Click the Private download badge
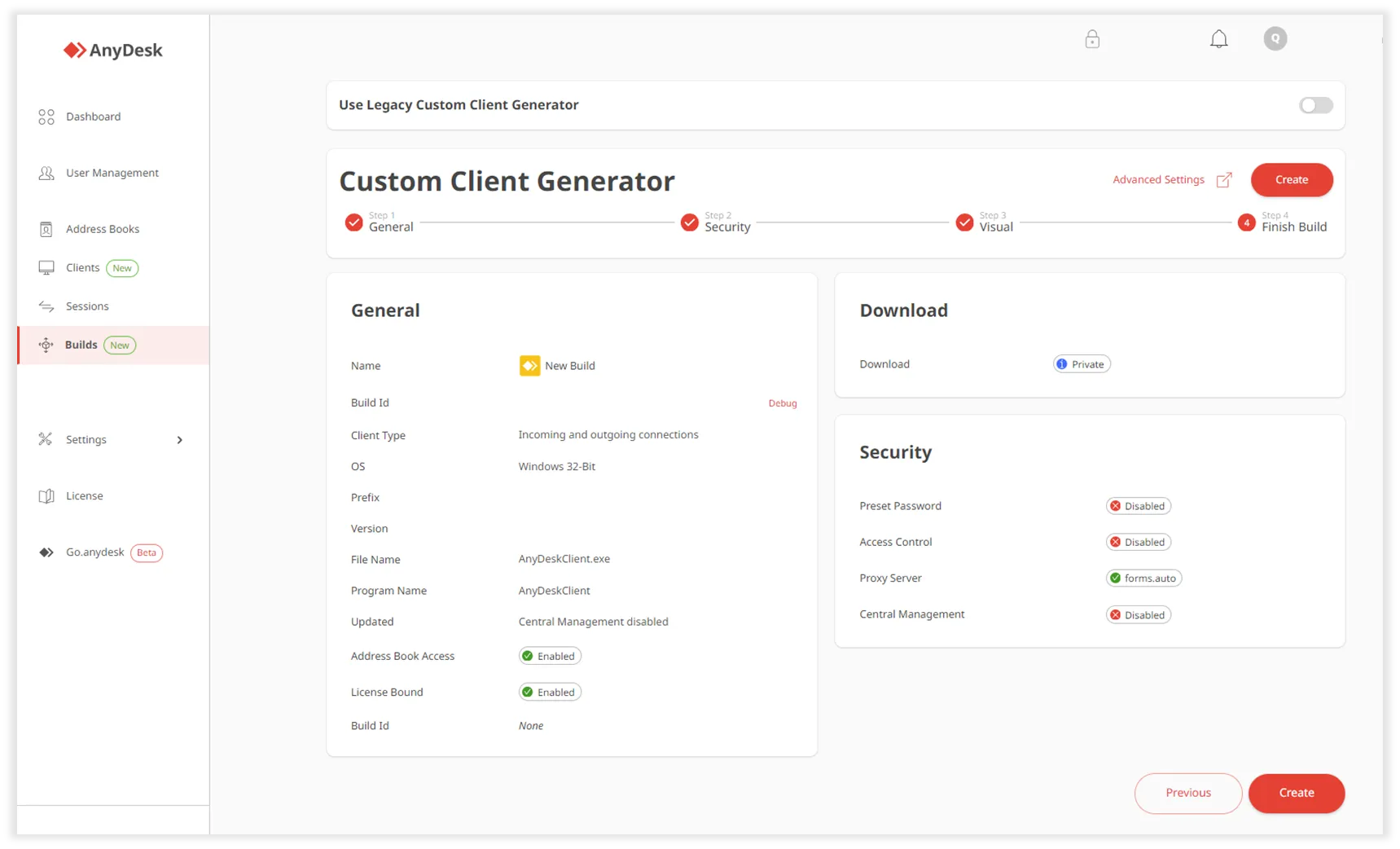 pos(1081,364)
